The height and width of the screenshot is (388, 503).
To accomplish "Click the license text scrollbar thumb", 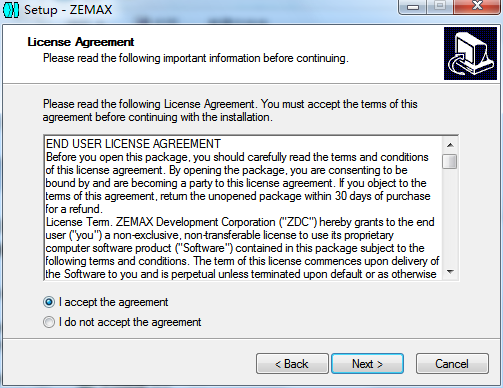I will click(x=450, y=162).
